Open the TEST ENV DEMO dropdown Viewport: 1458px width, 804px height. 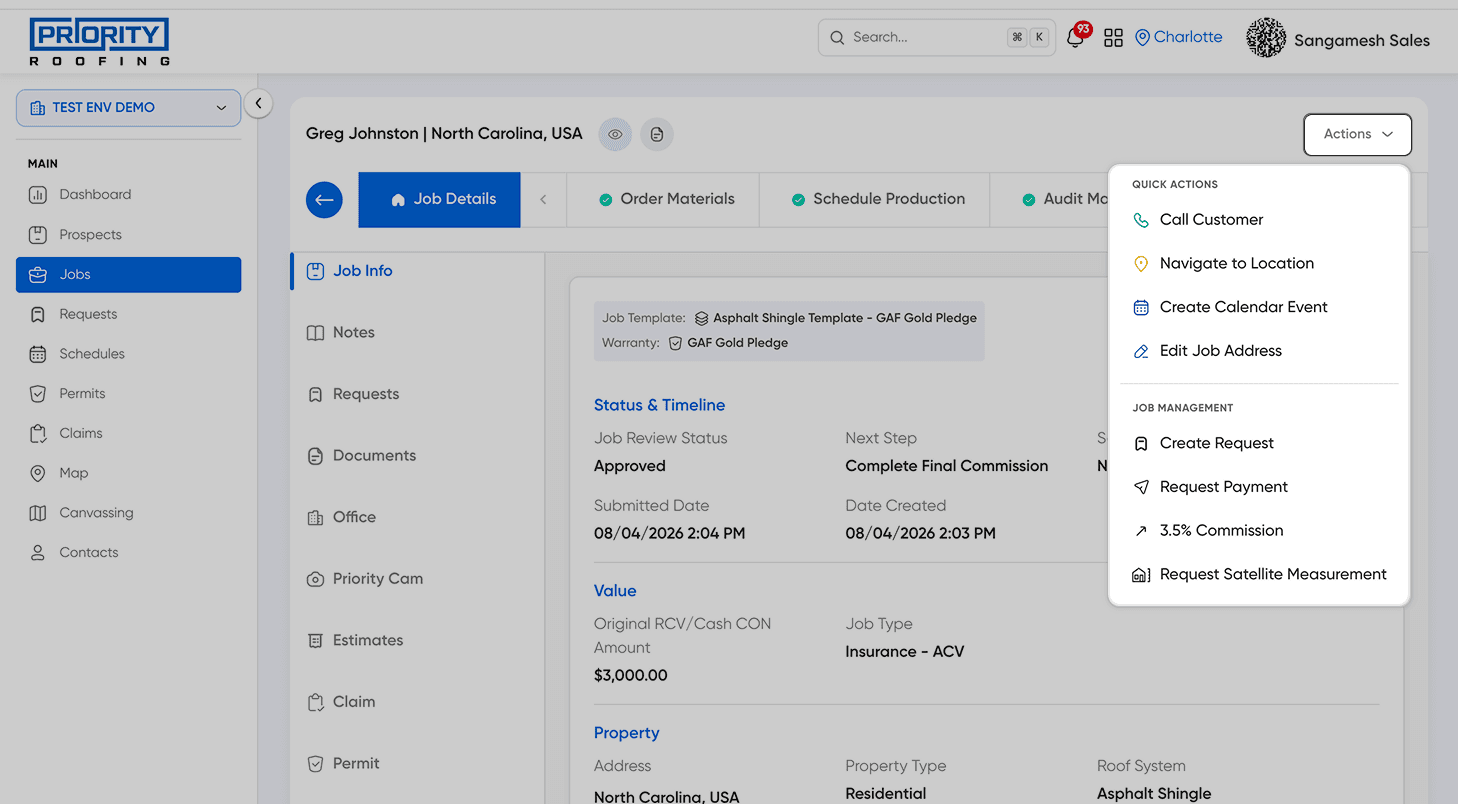[x=128, y=108]
